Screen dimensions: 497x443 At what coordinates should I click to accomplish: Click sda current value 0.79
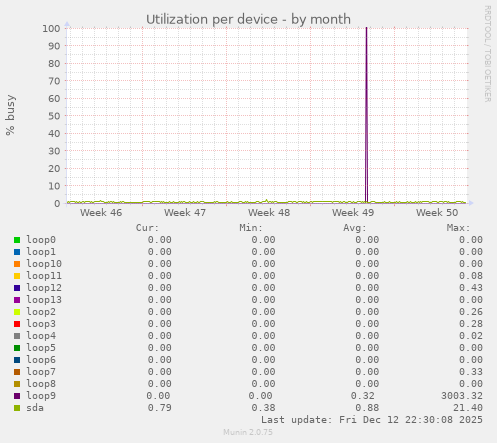pyautogui.click(x=160, y=408)
